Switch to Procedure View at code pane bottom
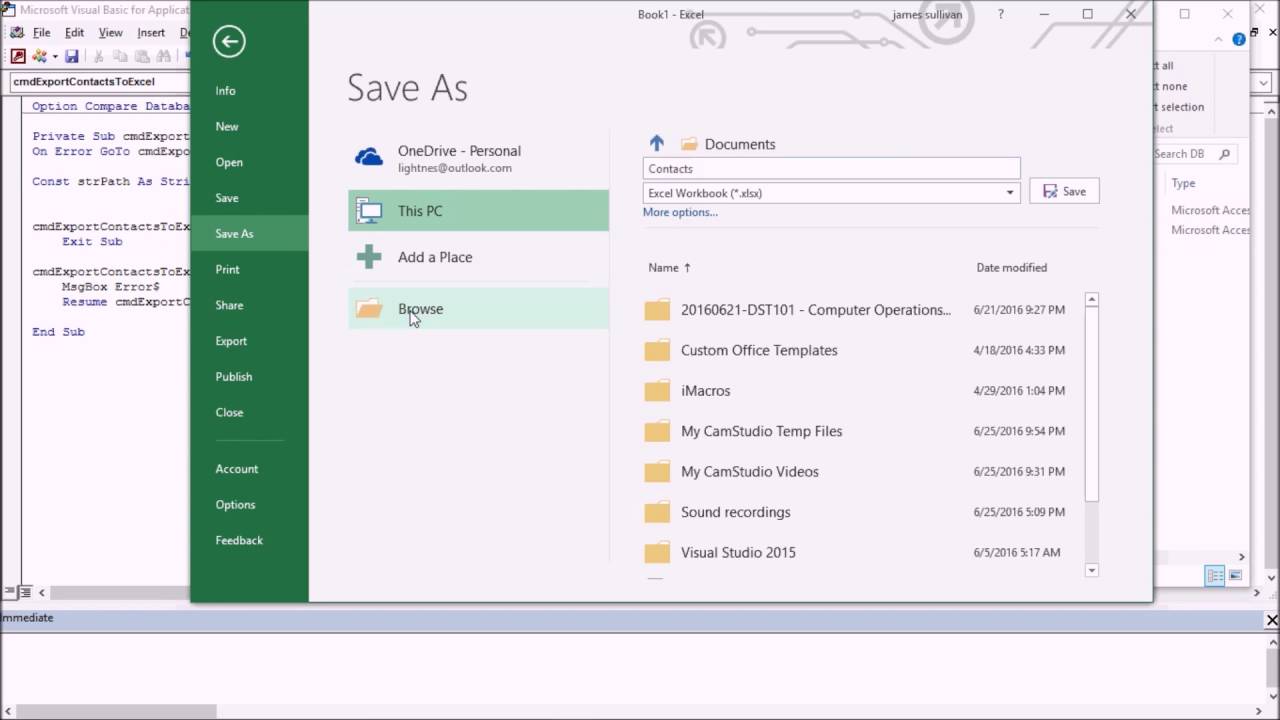1280x720 pixels. [x=8, y=592]
